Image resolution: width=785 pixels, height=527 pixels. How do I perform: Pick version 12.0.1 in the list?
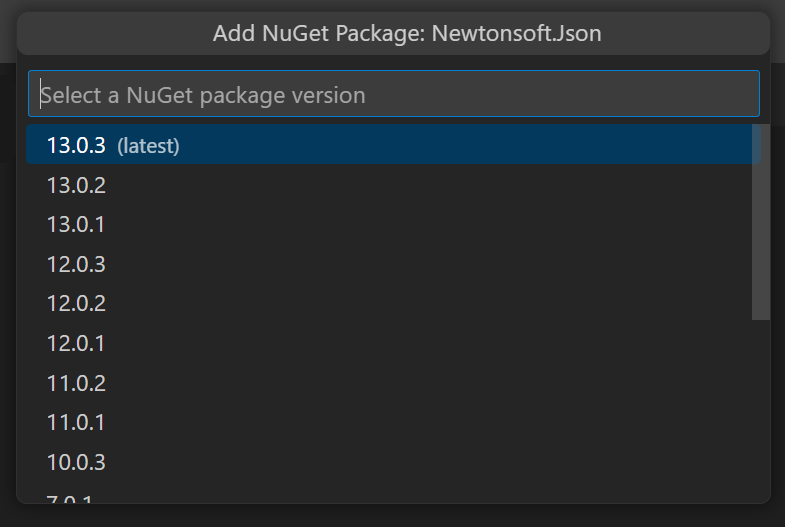(76, 343)
